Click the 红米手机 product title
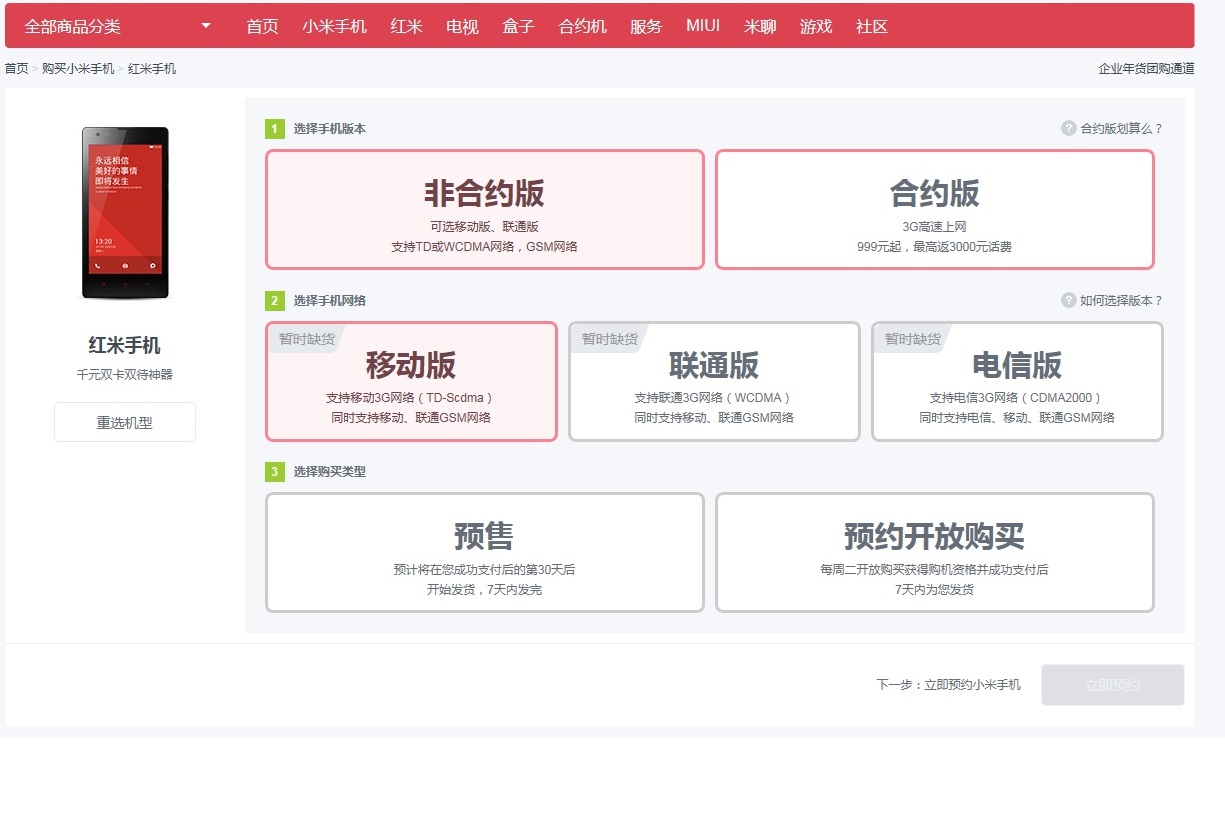The width and height of the screenshot is (1225, 832). 125,346
